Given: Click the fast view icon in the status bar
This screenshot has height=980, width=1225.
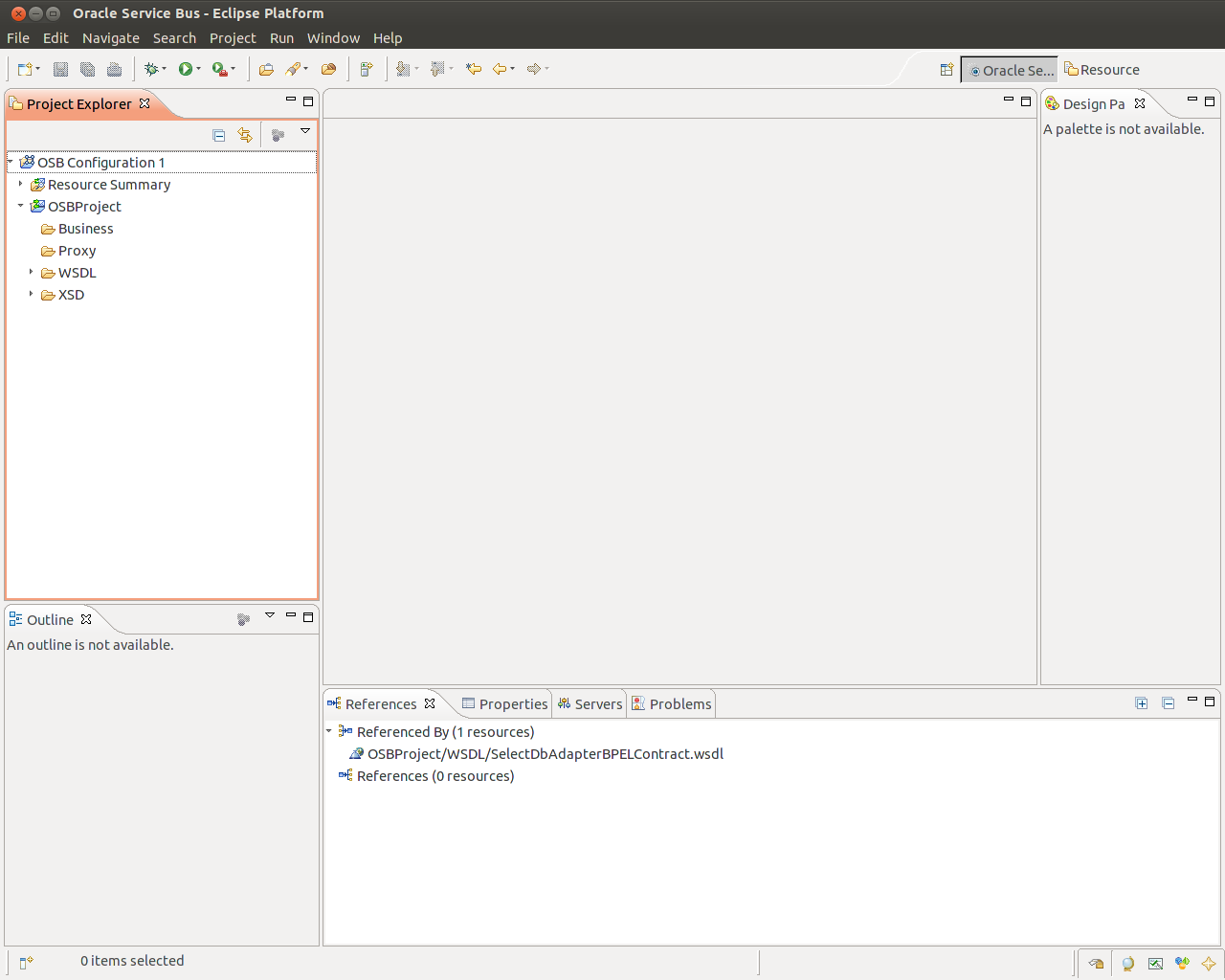Looking at the screenshot, I should 26,962.
